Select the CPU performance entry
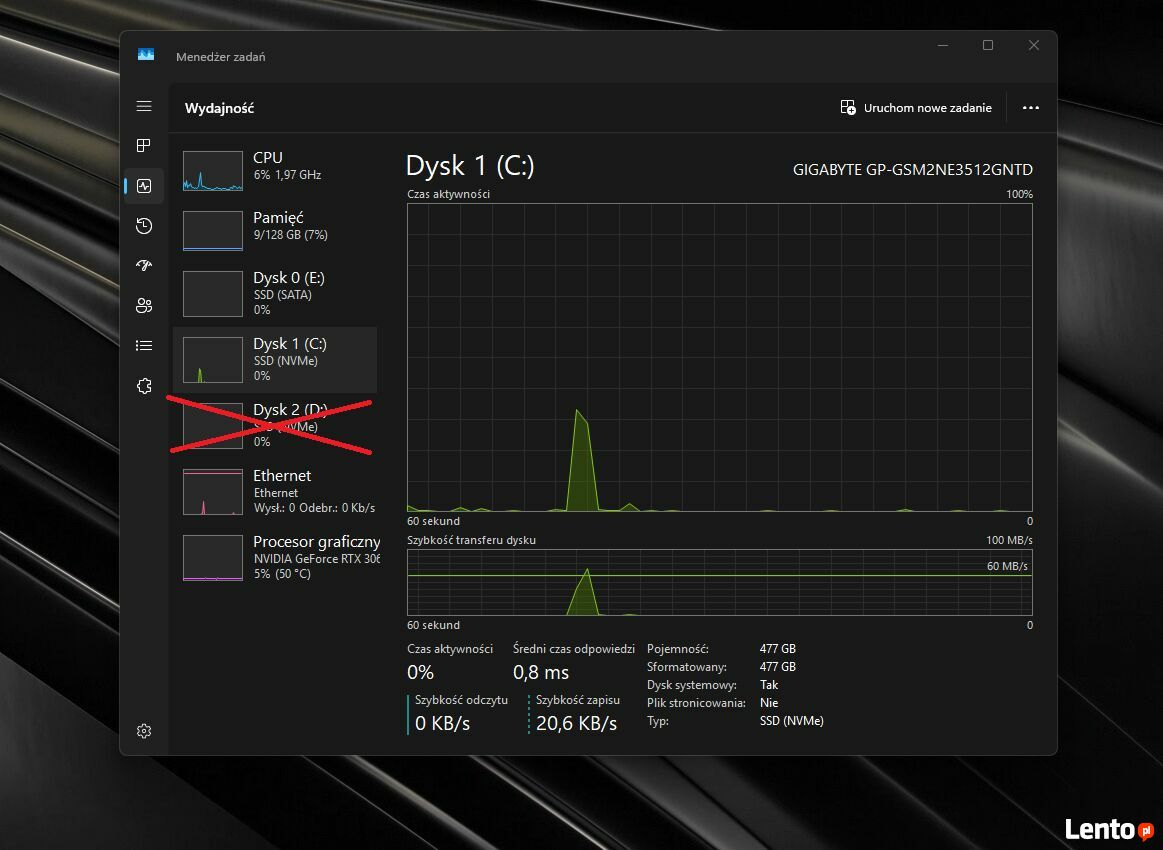This screenshot has width=1163, height=850. pyautogui.click(x=275, y=170)
